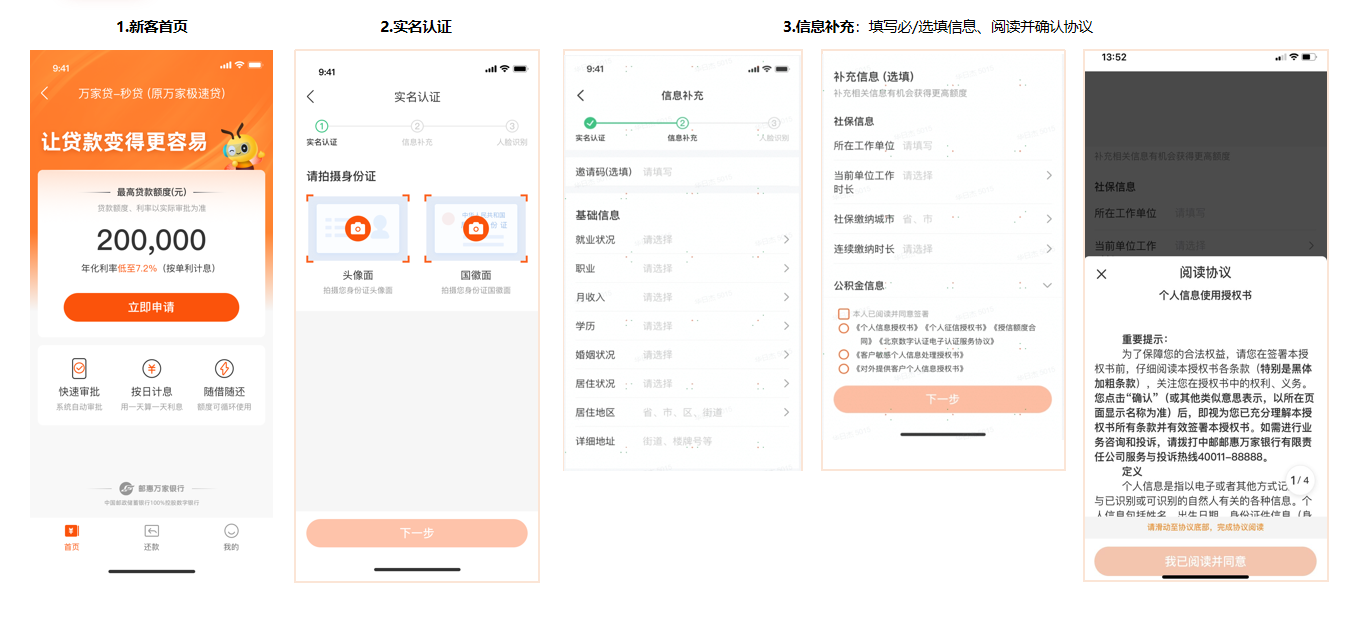Tap the 个人信息使用授权书 title
This screenshot has height=618, width=1355.
[1205, 295]
